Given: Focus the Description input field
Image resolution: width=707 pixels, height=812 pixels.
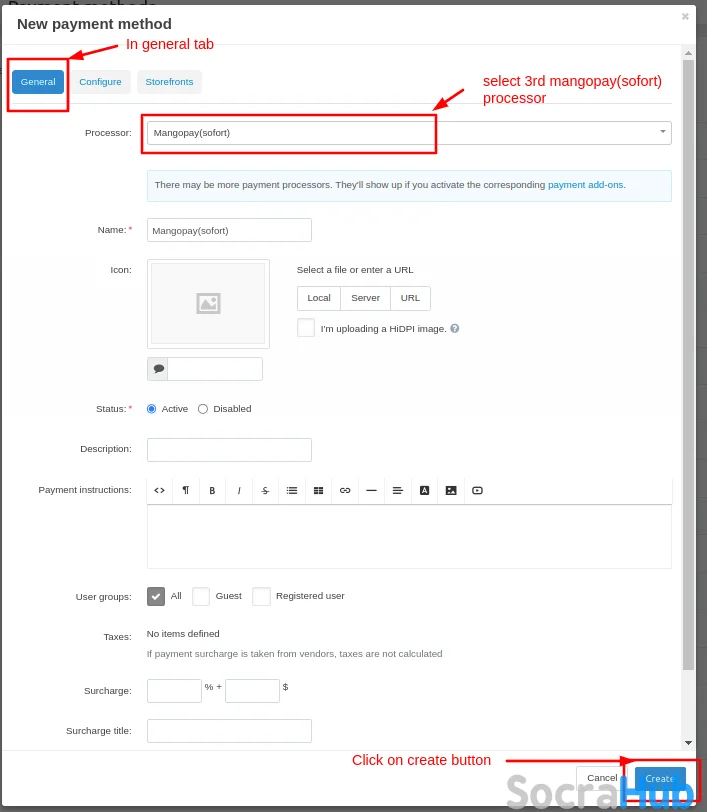Looking at the screenshot, I should click(229, 450).
